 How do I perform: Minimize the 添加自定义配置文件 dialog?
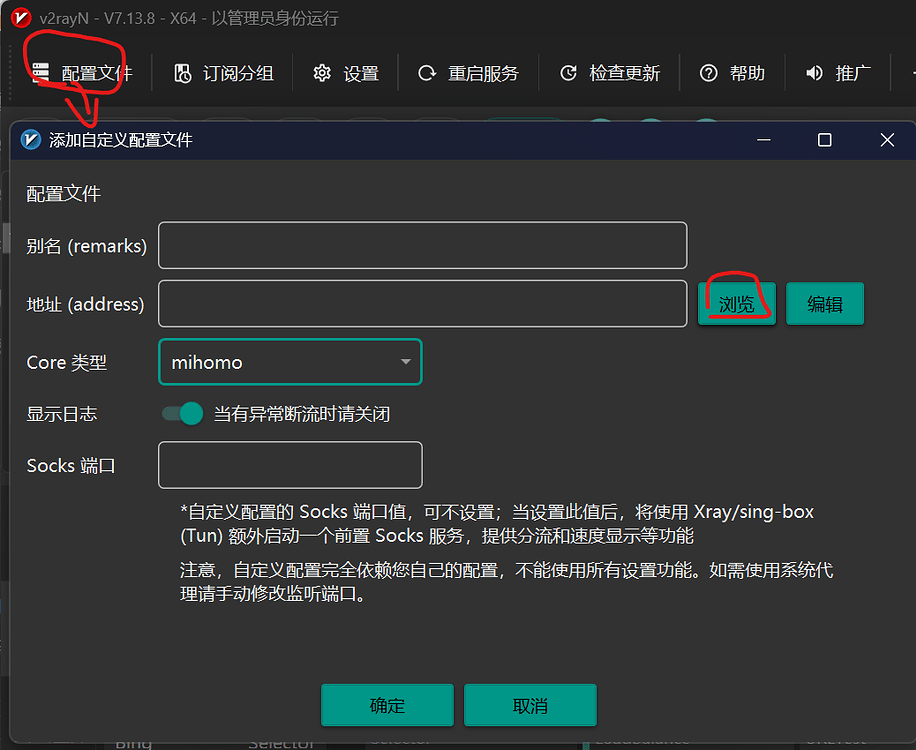(x=764, y=140)
